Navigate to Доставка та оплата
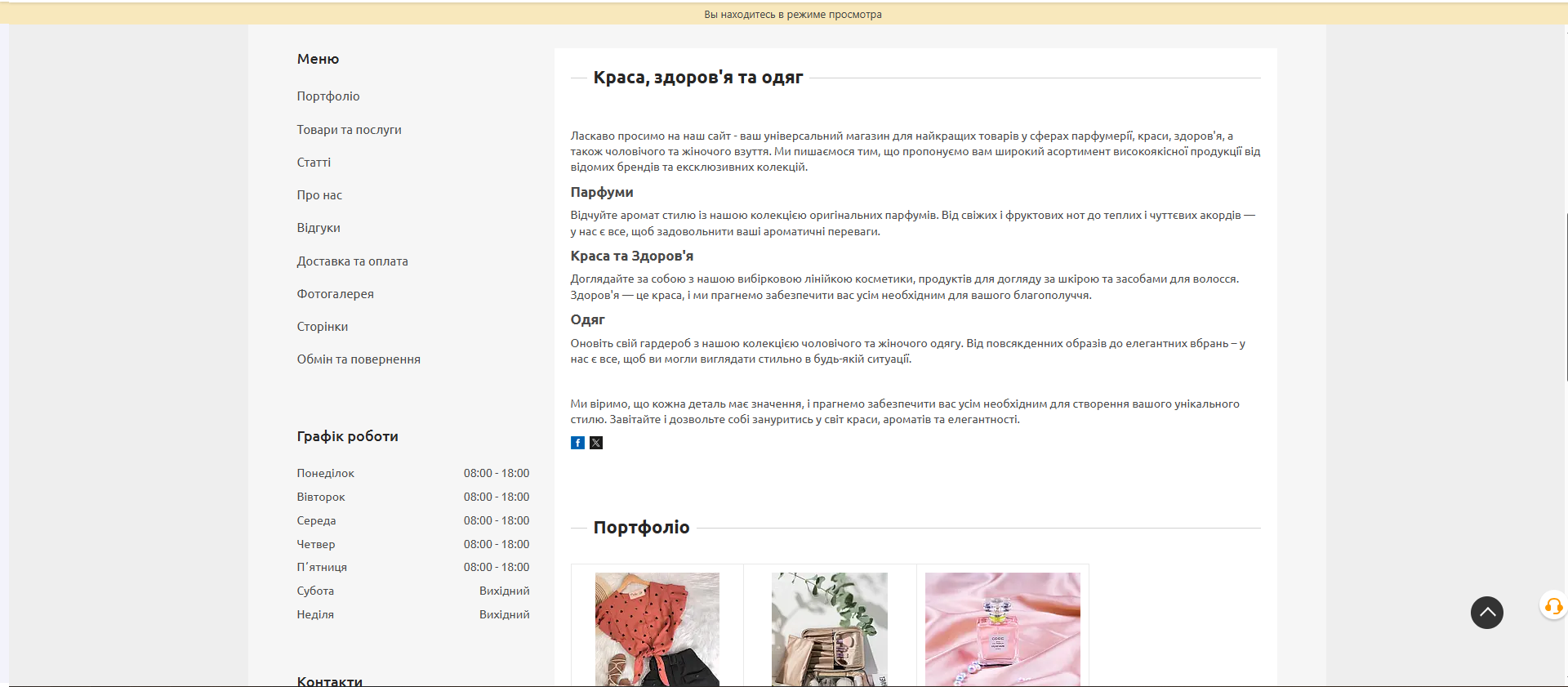 click(352, 261)
